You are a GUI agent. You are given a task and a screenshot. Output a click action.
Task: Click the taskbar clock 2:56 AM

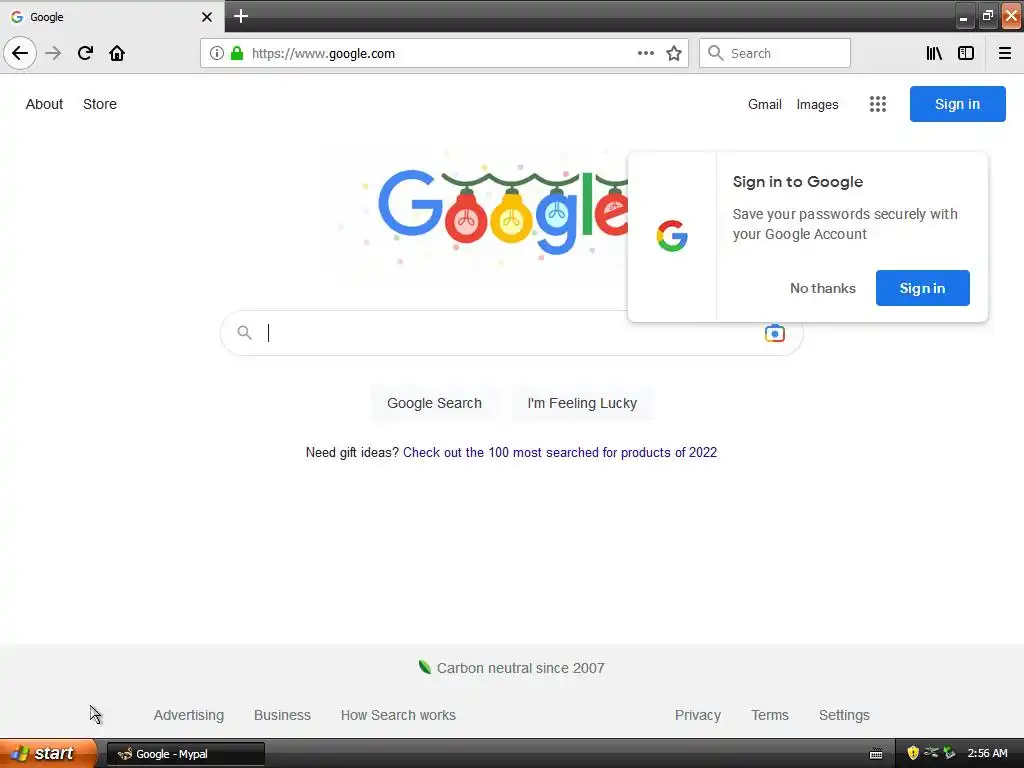[987, 753]
